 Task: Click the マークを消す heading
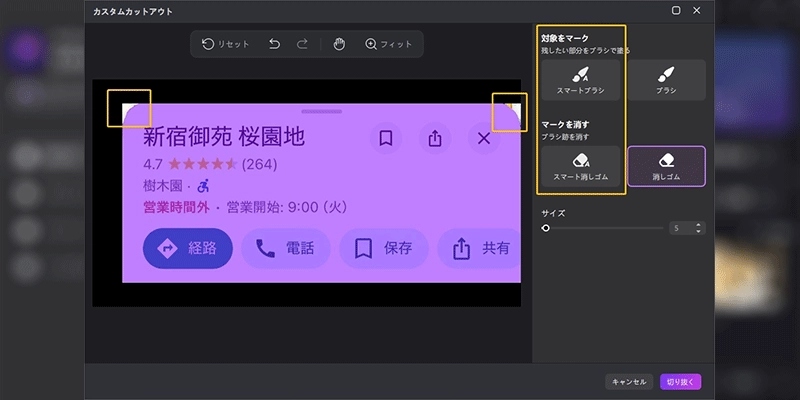(x=565, y=124)
